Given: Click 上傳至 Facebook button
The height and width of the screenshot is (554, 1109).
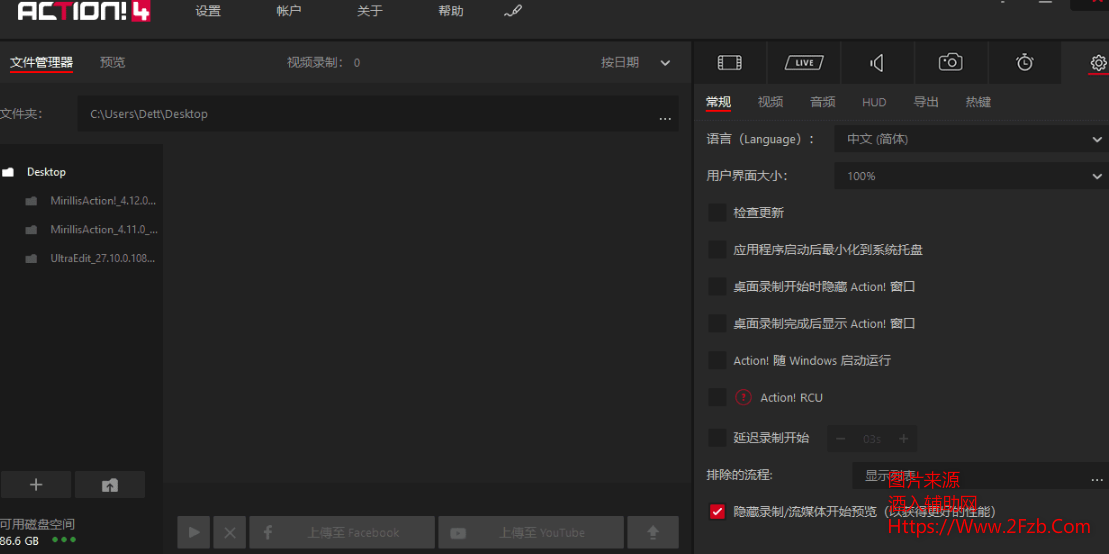Looking at the screenshot, I should [x=342, y=533].
